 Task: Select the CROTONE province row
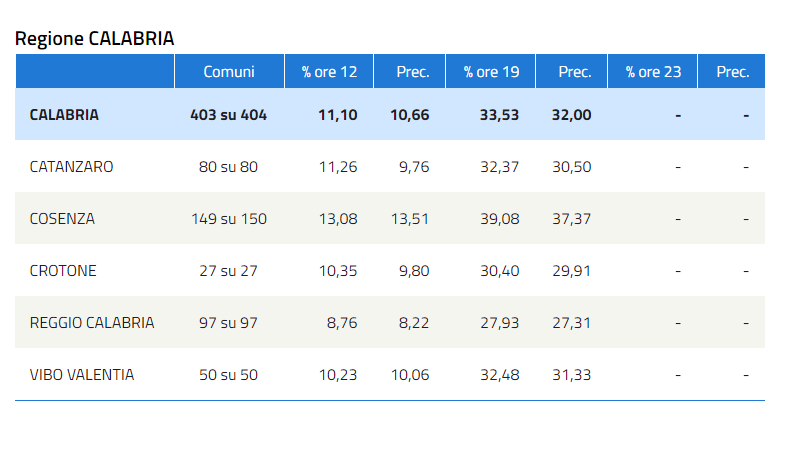coord(390,271)
